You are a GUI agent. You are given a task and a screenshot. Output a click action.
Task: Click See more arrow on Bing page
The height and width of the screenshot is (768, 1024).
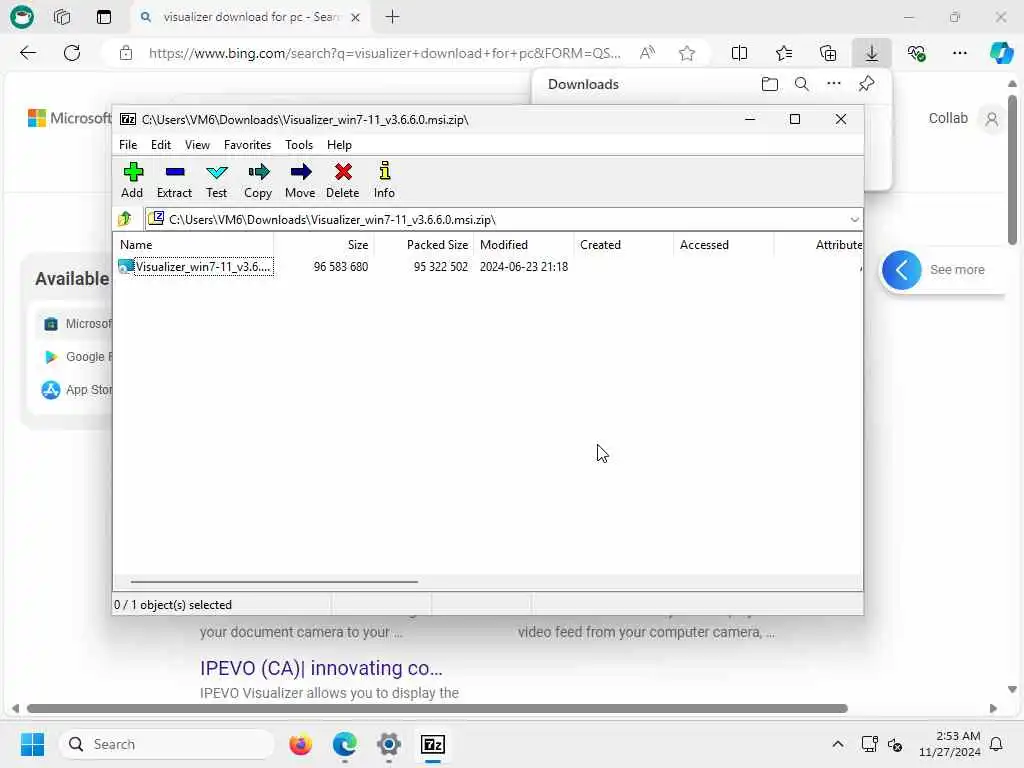[x=902, y=270]
